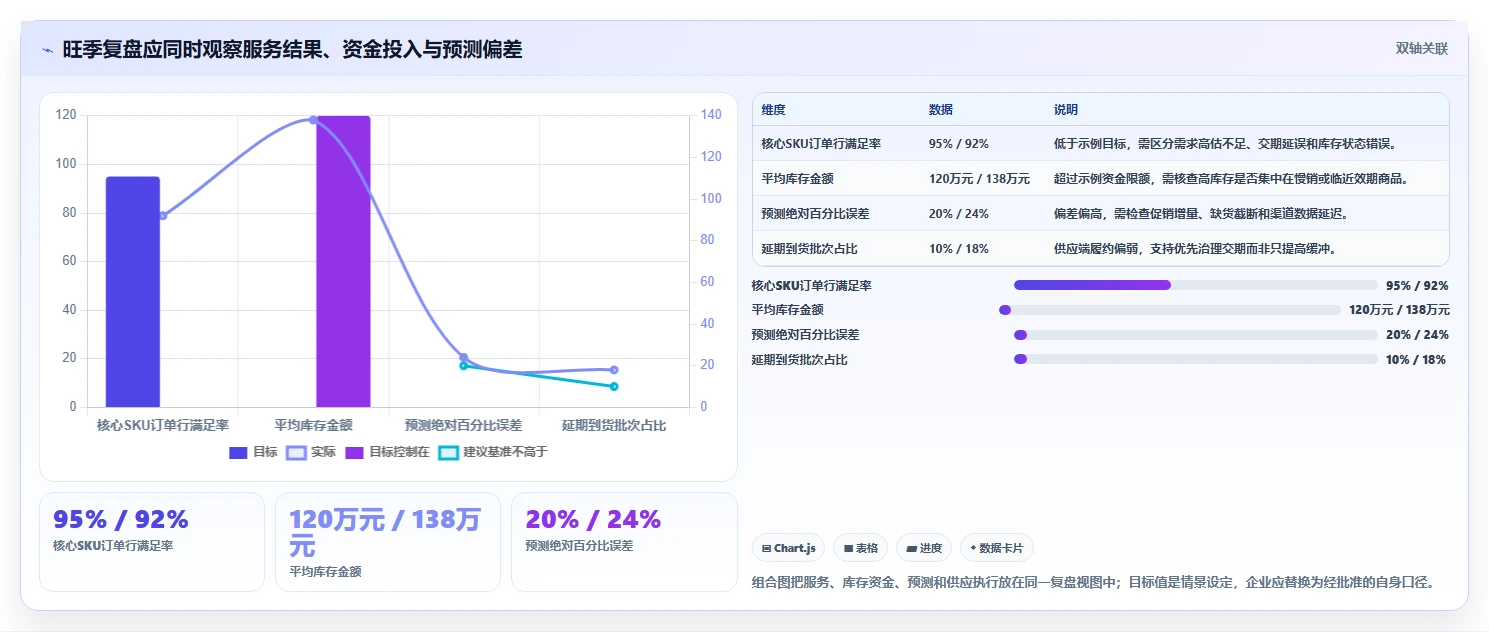This screenshot has width=1489, height=632.
Task: Click the 数据卡片 tag chip
Action: pos(997,548)
